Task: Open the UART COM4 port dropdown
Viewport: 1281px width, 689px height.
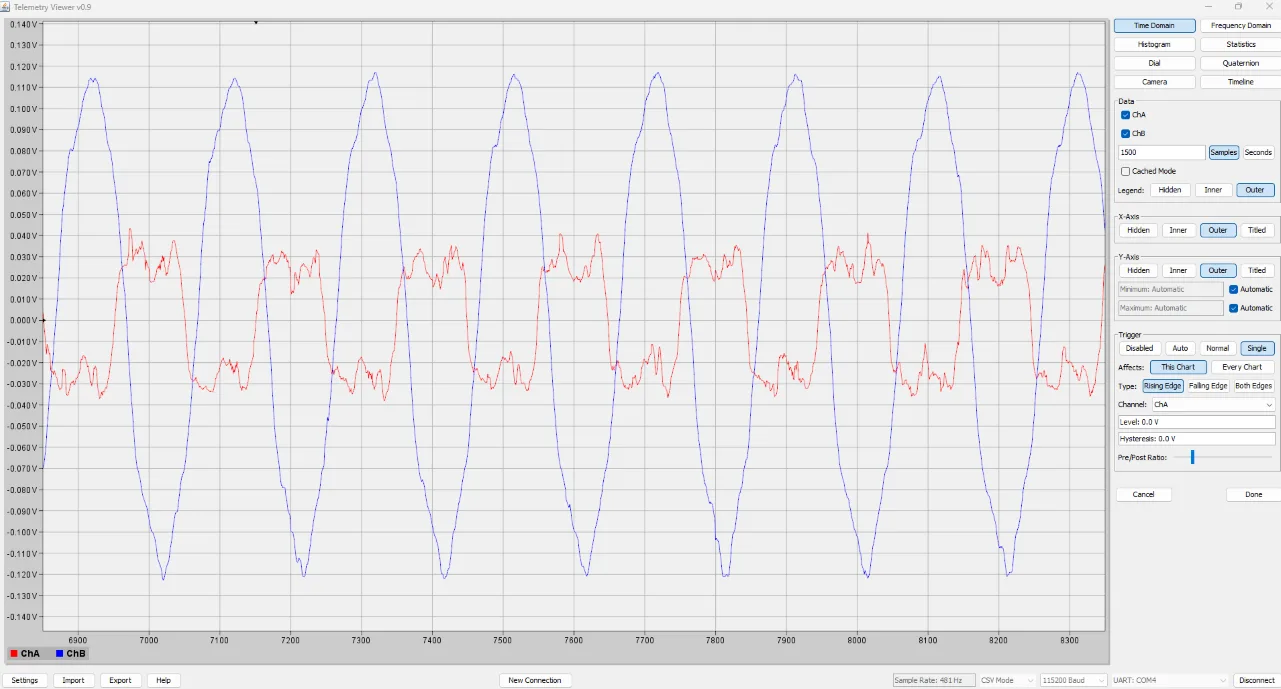Action: [1170, 680]
